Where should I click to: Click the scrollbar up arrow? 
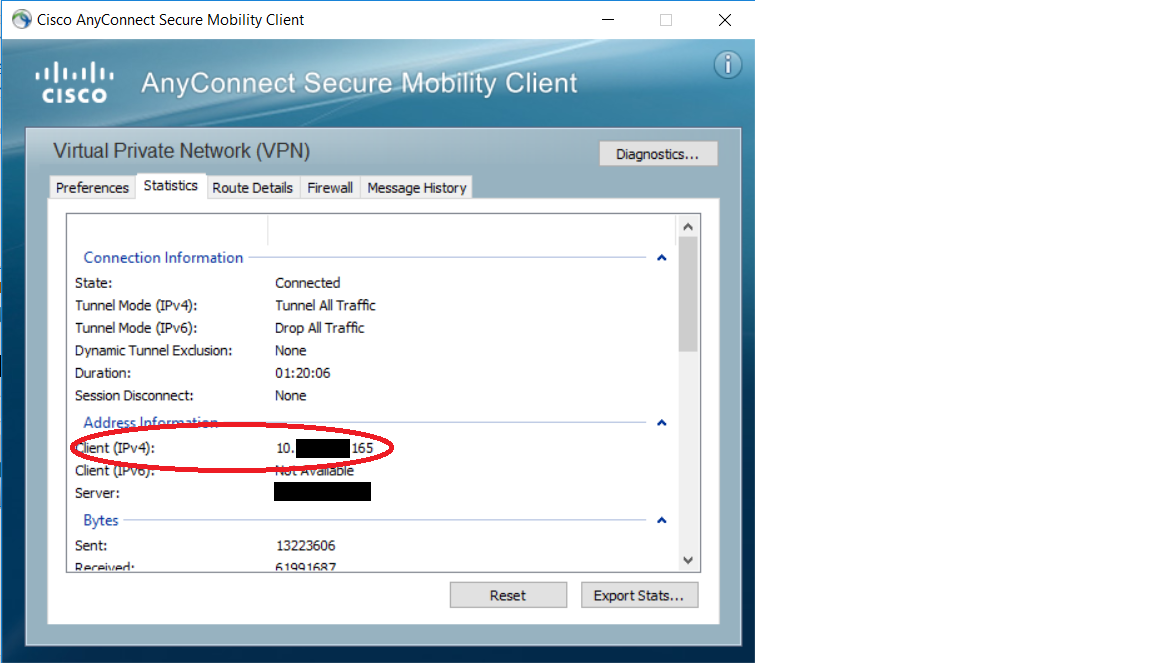687,227
